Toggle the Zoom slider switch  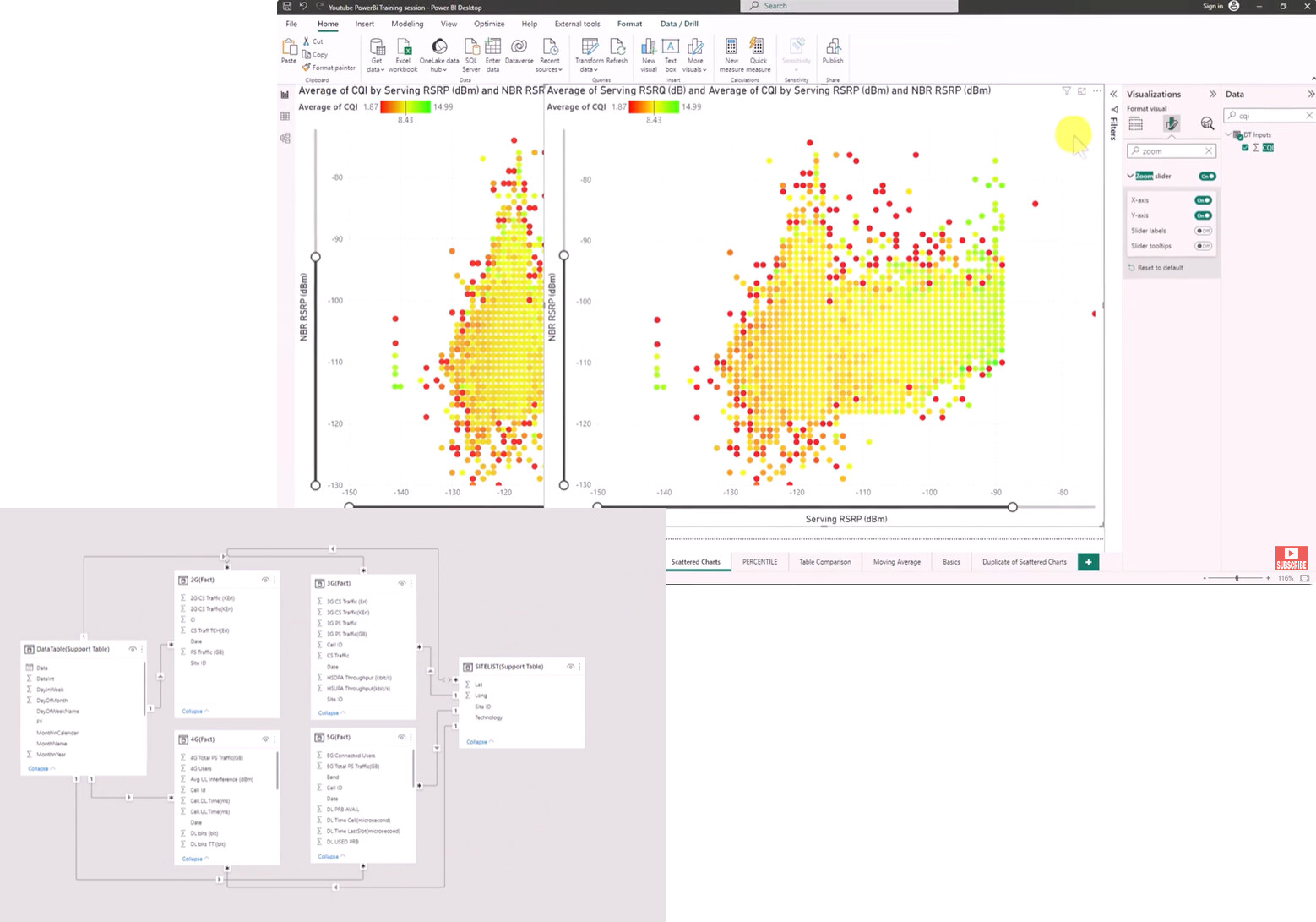click(x=1207, y=176)
